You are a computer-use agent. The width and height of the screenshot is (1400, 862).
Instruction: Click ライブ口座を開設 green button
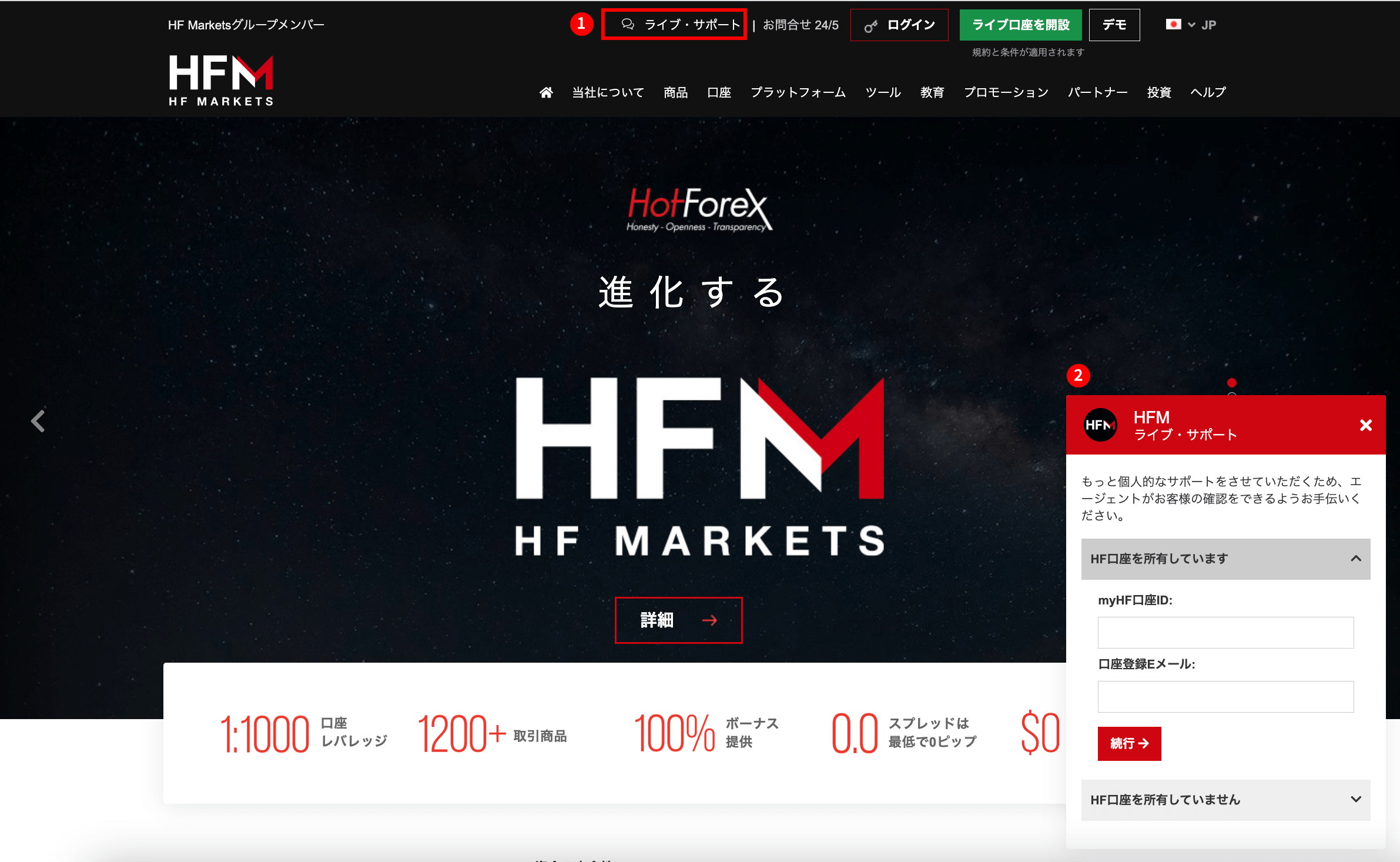[x=1020, y=25]
